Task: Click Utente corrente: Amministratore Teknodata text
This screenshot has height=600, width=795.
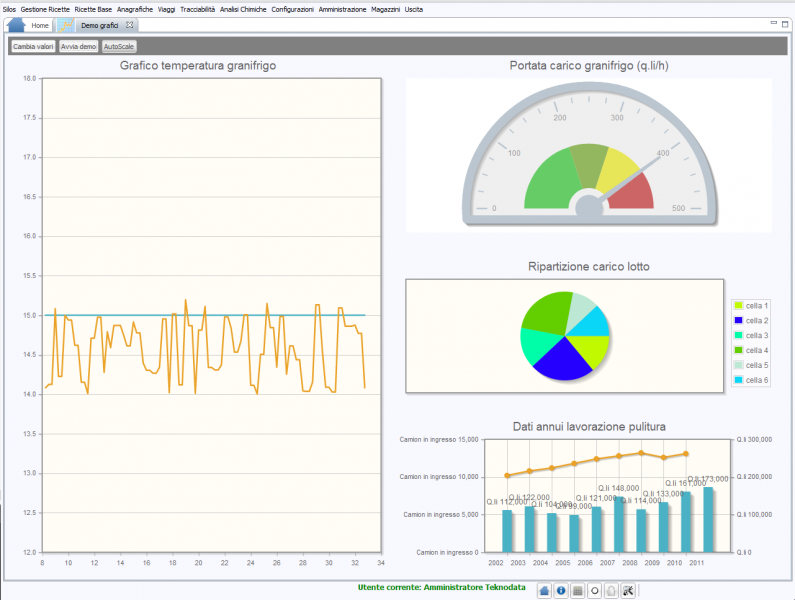Action: (x=442, y=587)
